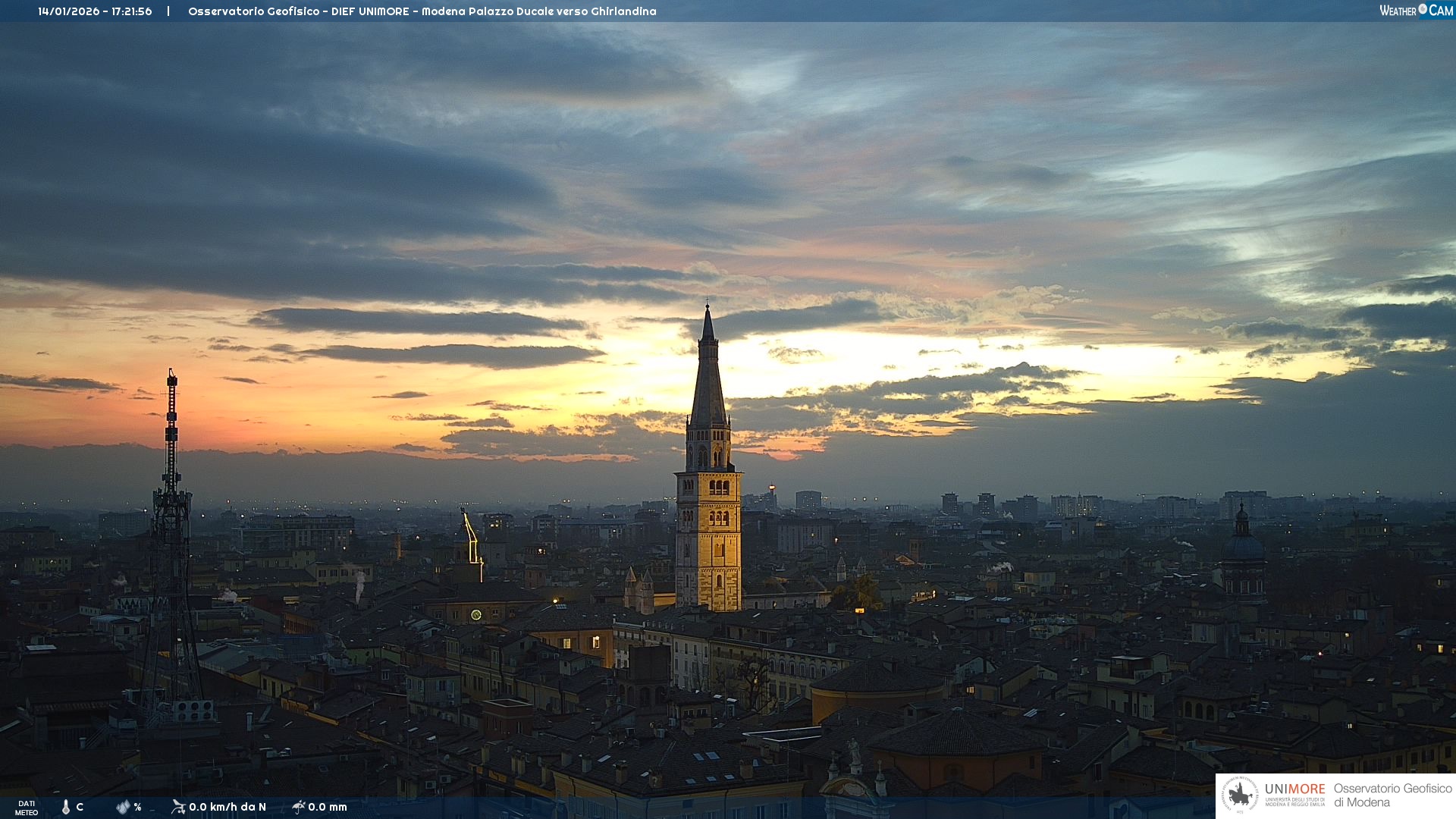This screenshot has height=819, width=1456.
Task: Click the Osservatorio Geofisico DIEF UNIMORE title text
Action: pyautogui.click(x=422, y=11)
